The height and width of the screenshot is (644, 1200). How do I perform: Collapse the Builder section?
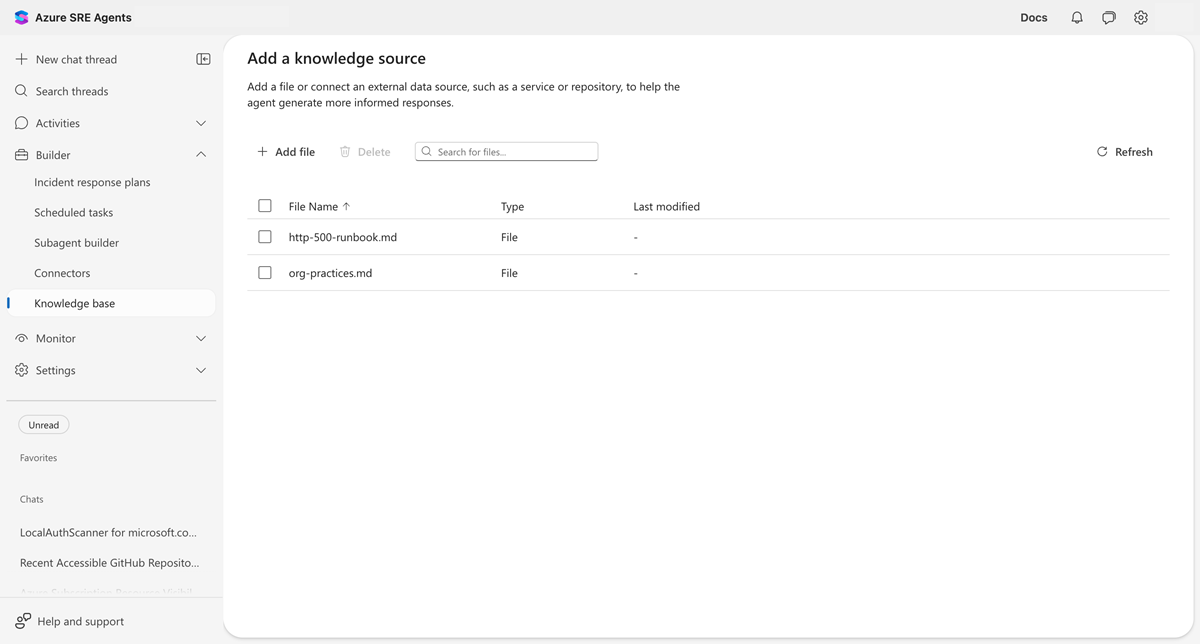pyautogui.click(x=200, y=154)
